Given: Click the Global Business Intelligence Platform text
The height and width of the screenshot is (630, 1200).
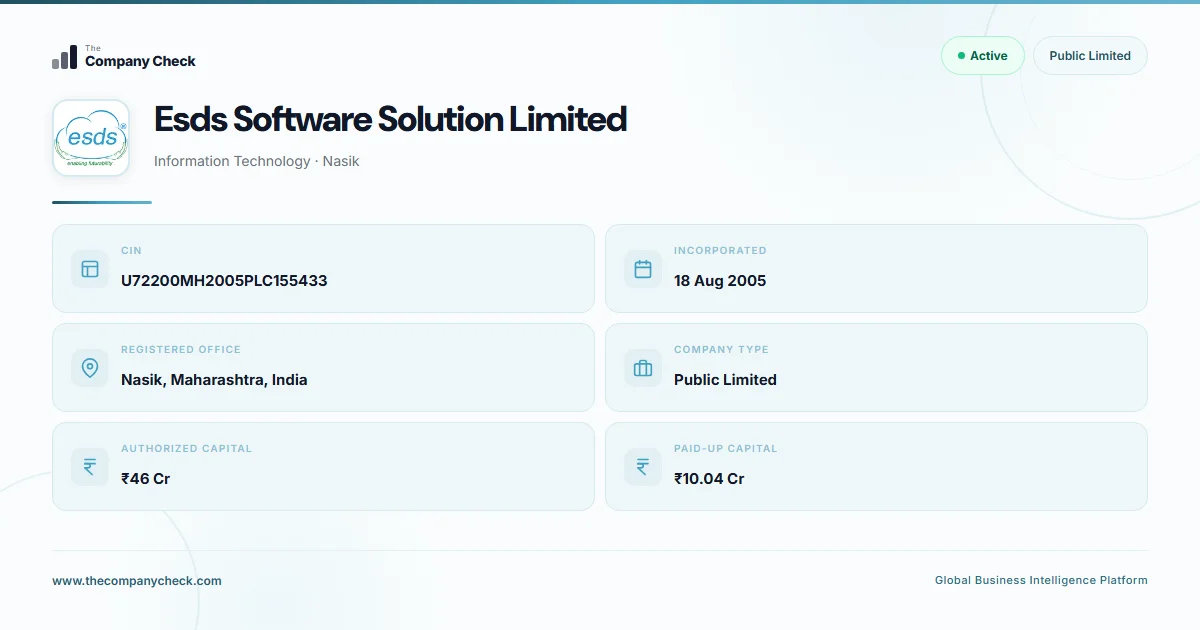Looking at the screenshot, I should click(x=1041, y=581).
